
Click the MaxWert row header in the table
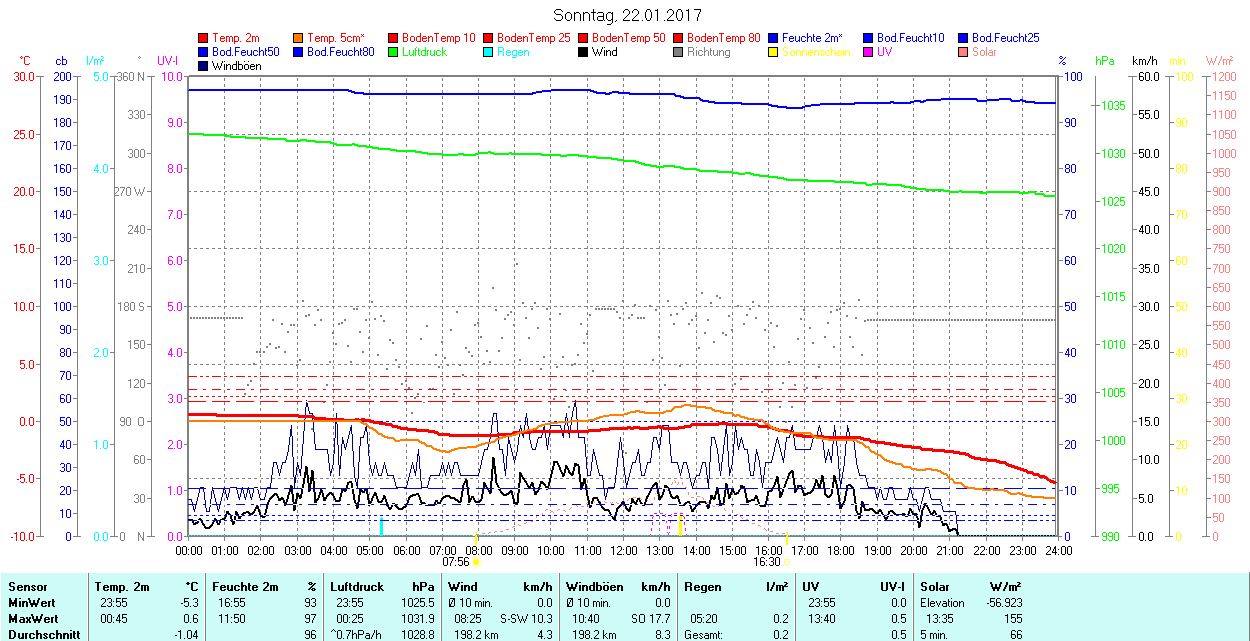point(32,618)
